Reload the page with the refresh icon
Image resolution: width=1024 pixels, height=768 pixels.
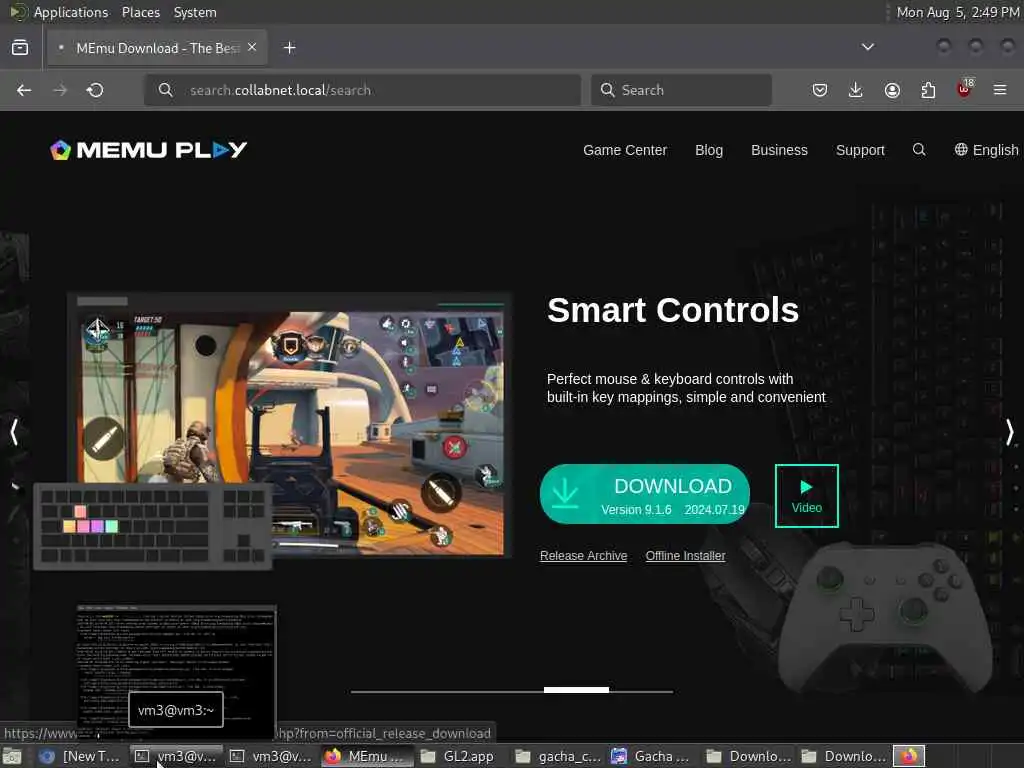tap(95, 90)
